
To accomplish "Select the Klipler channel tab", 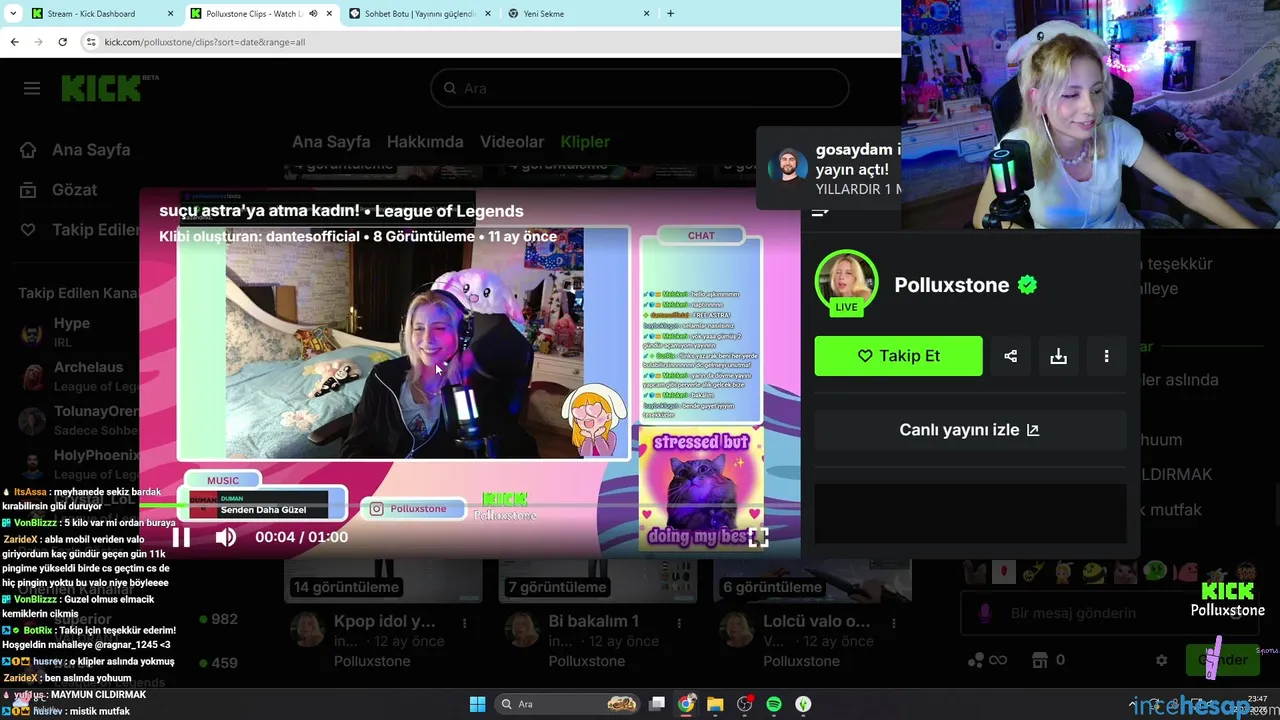I will pos(585,142).
